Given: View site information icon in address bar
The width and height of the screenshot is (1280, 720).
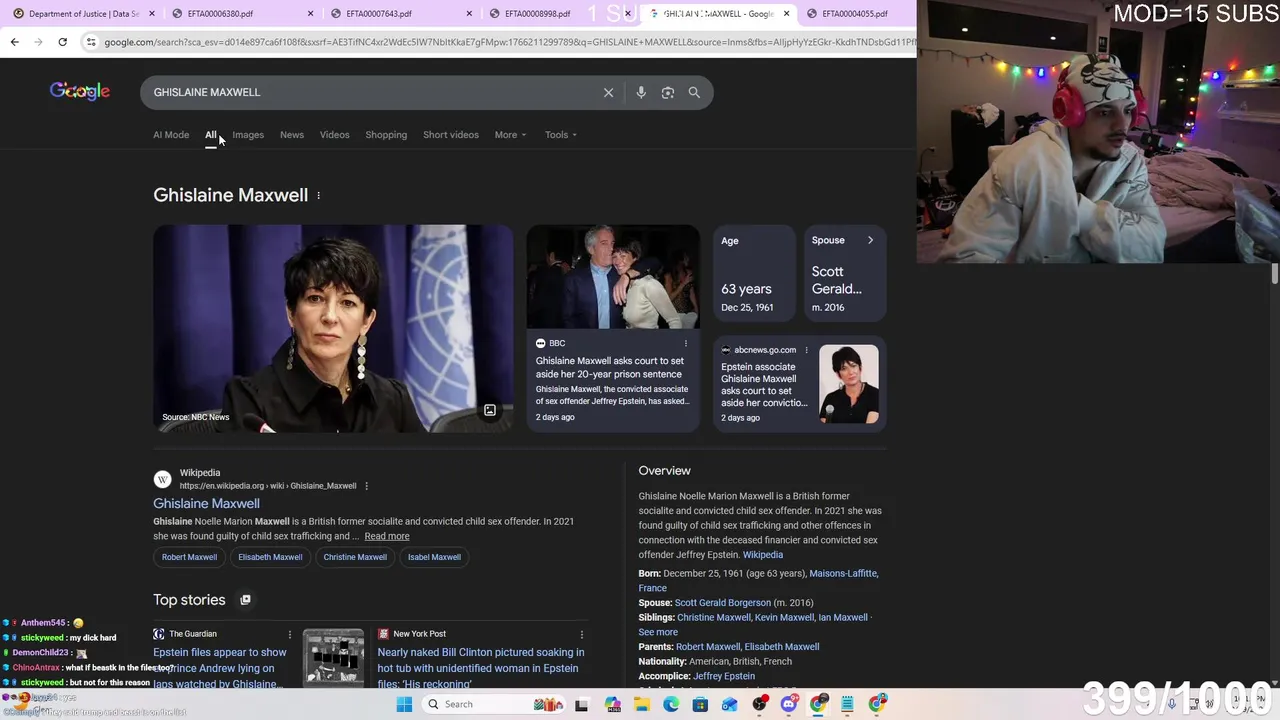Looking at the screenshot, I should [91, 42].
